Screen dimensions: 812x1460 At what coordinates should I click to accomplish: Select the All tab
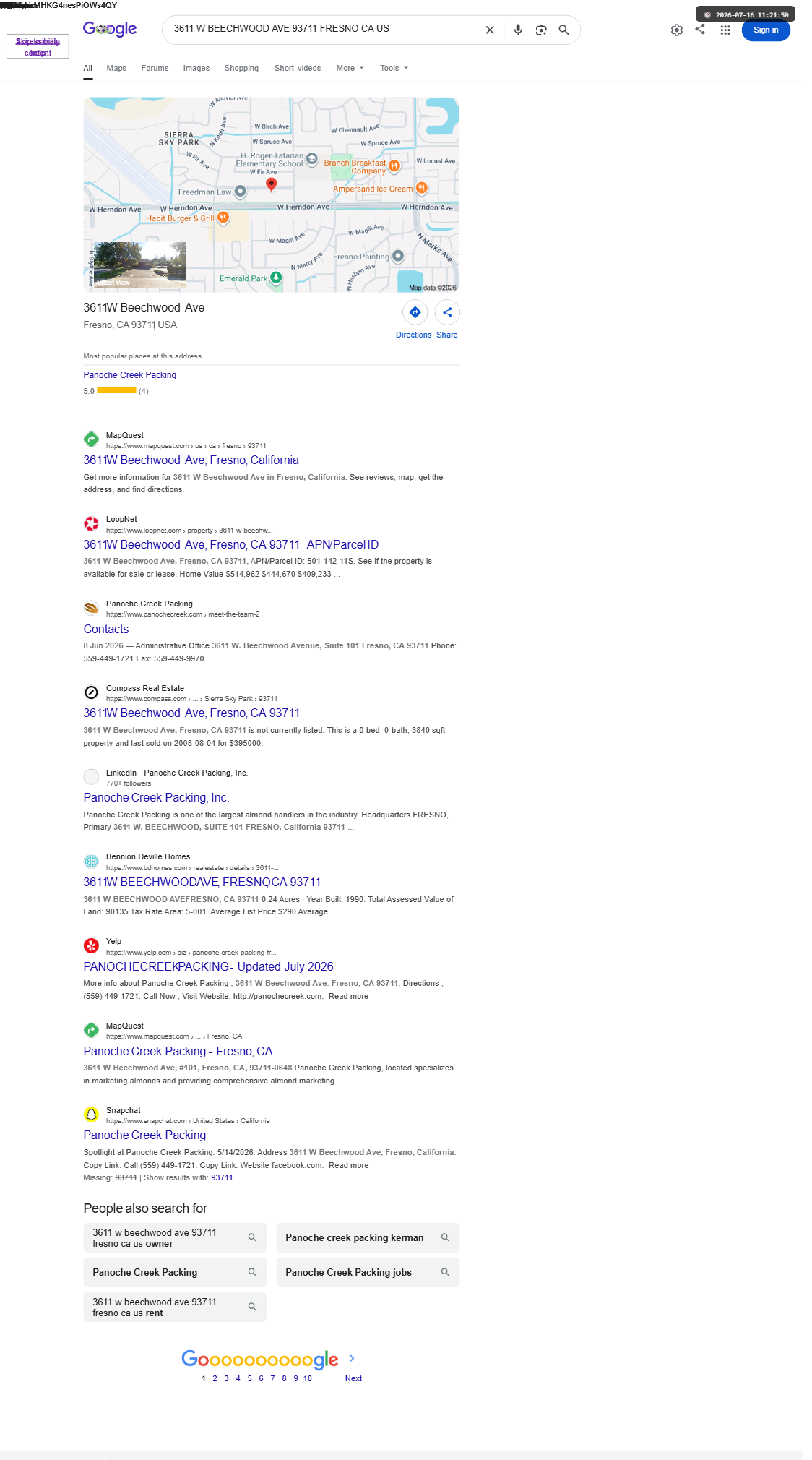point(88,68)
